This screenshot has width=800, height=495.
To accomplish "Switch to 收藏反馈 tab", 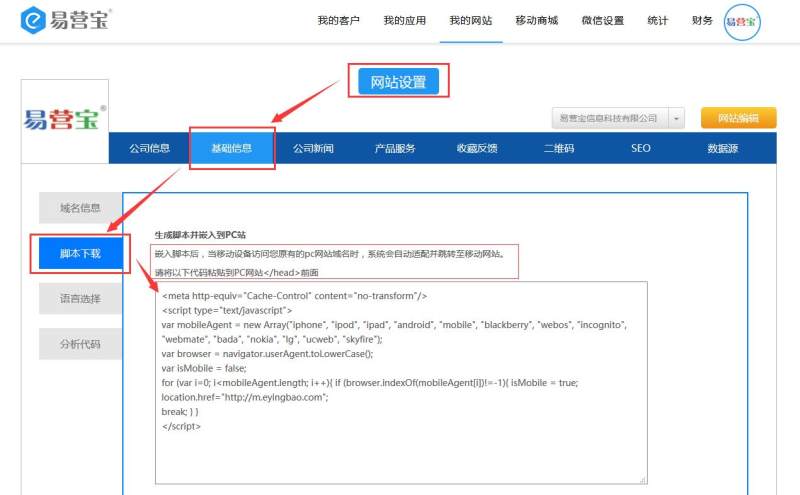I will coord(477,148).
